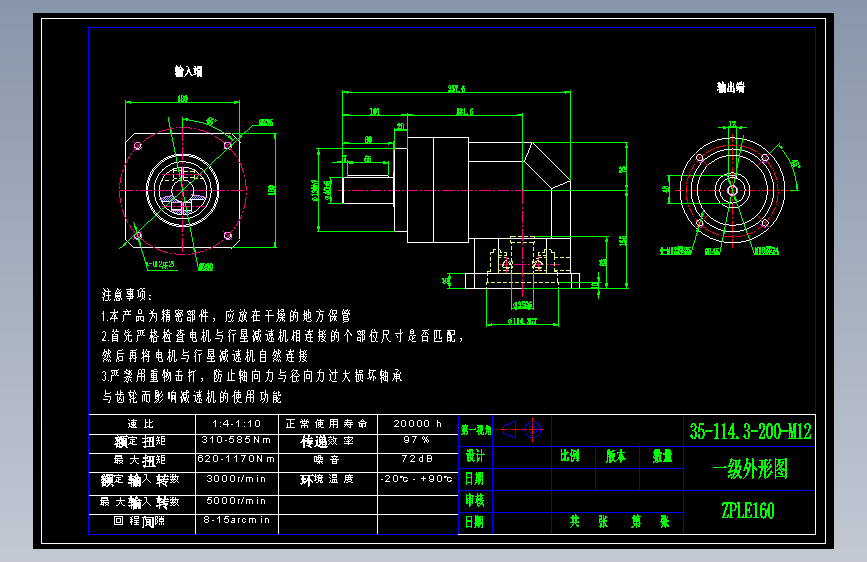Click the 审核 title block label
Viewport: 867px width, 562px height.
coord(475,501)
